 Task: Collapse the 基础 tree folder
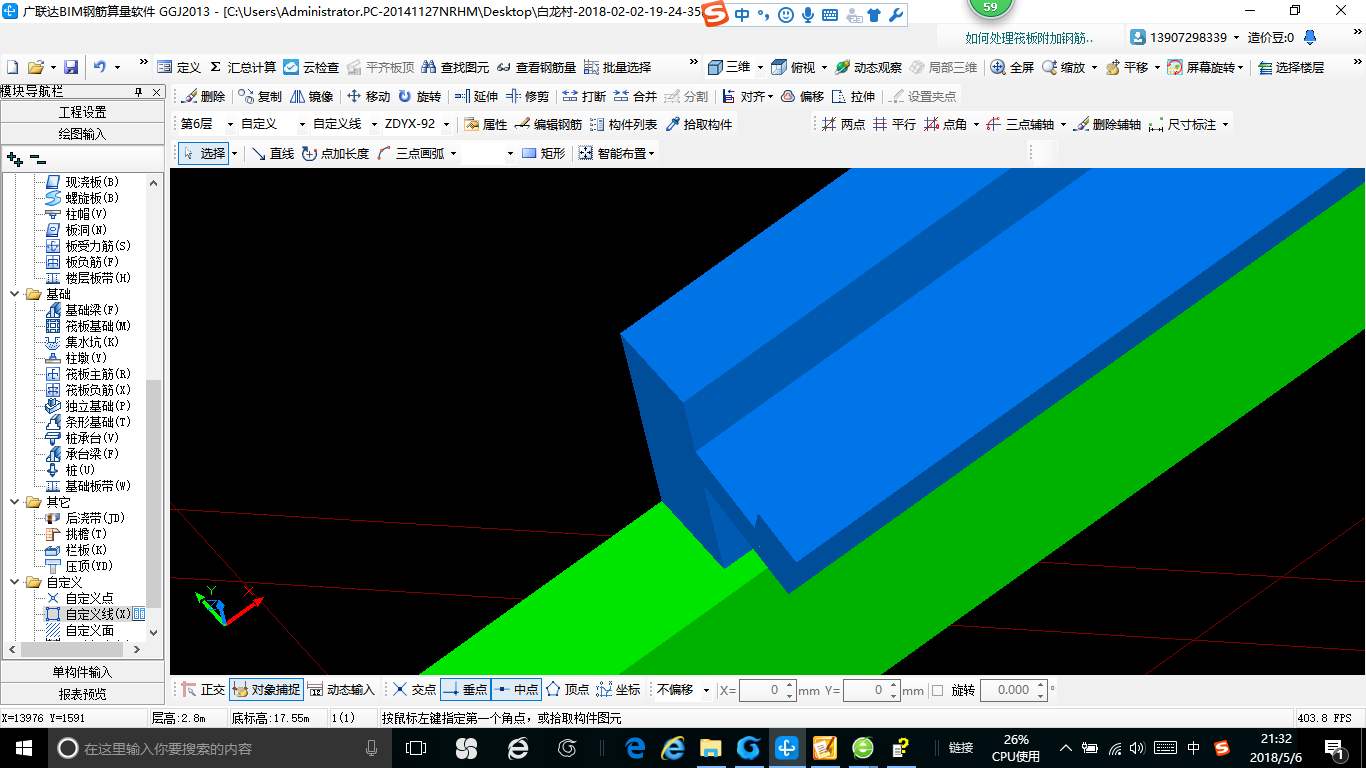tap(15, 294)
